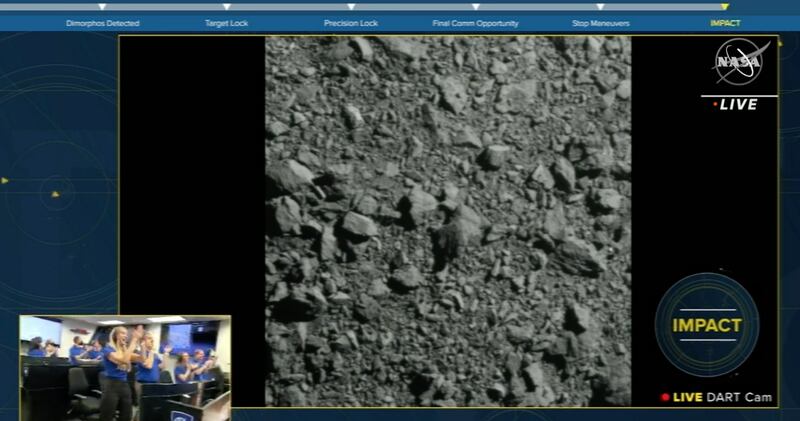The height and width of the screenshot is (421, 800).
Task: Jump to the Stop Maneuvers label
Action: click(x=600, y=22)
